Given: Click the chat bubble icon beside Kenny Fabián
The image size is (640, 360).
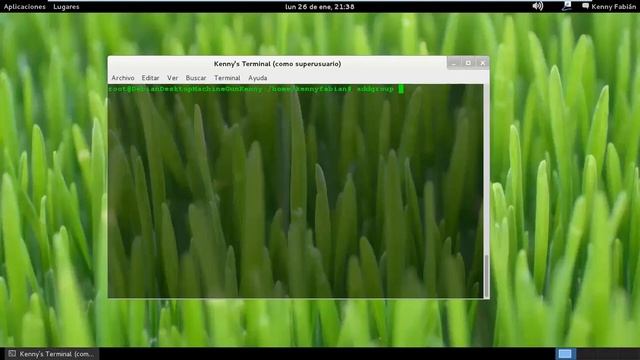Looking at the screenshot, I should [x=585, y=6].
